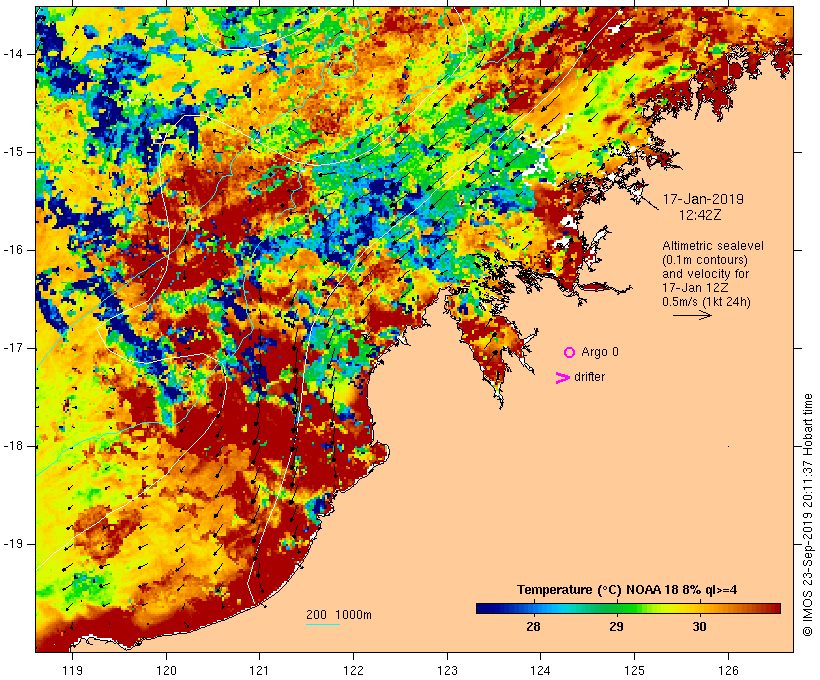Click the '123' longitude axis label
This screenshot has height=680, width=820.
447,670
